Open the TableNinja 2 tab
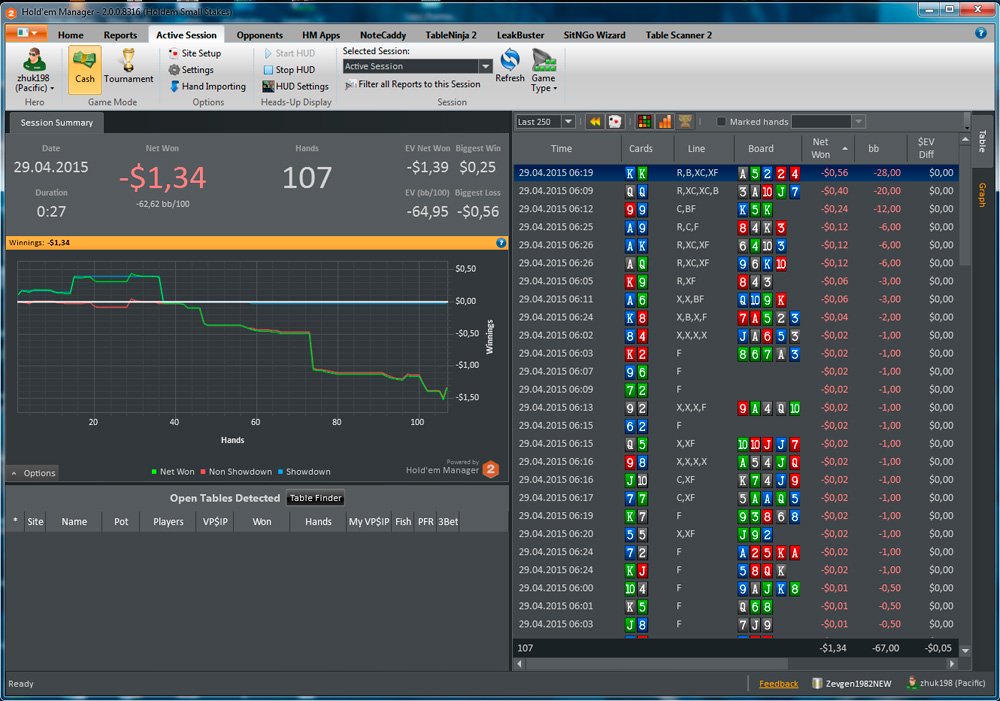1000x701 pixels. (x=451, y=35)
